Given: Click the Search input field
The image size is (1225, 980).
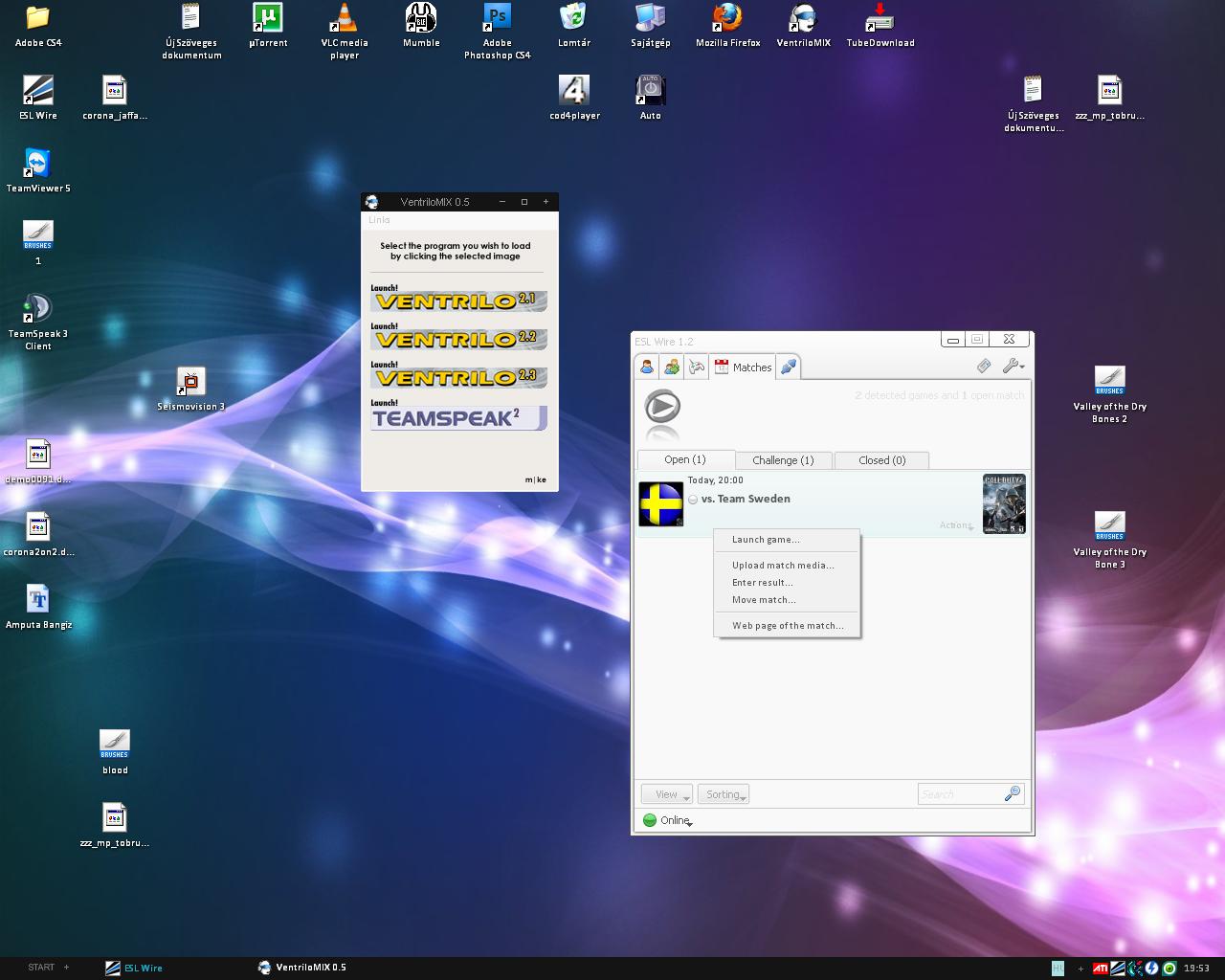Looking at the screenshot, I should [959, 794].
